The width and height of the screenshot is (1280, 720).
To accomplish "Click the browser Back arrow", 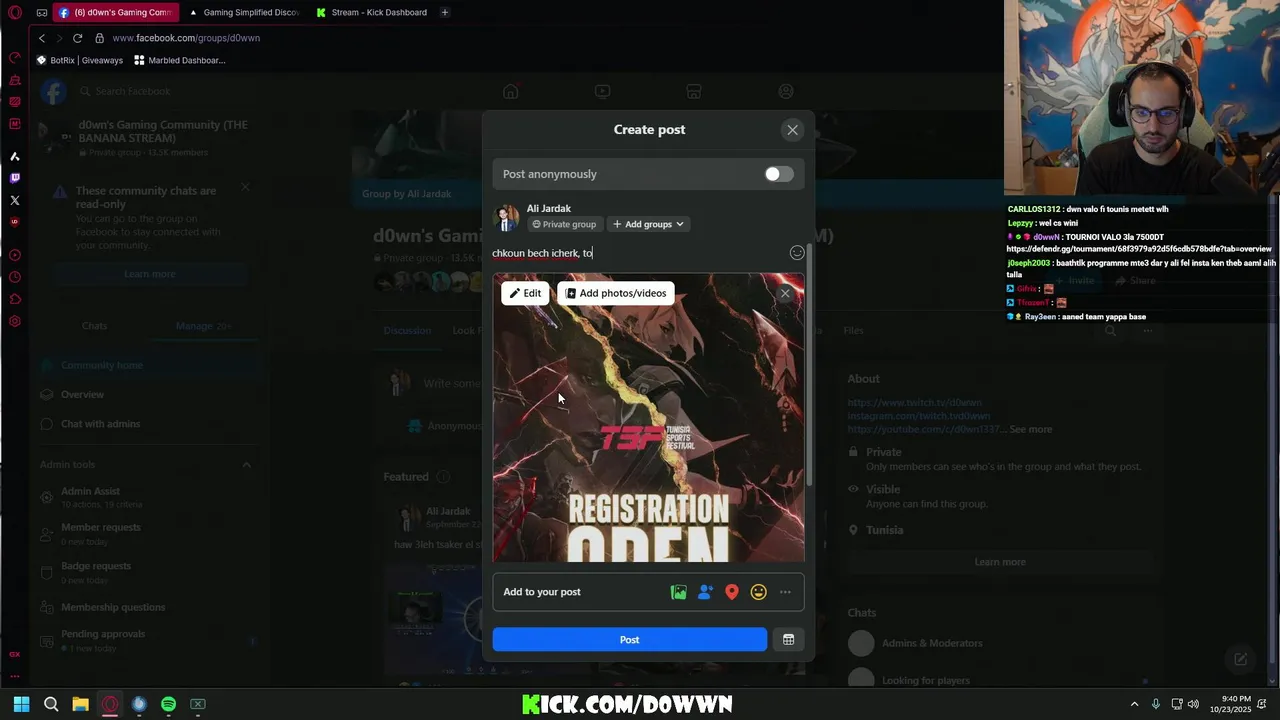I will click(42, 38).
